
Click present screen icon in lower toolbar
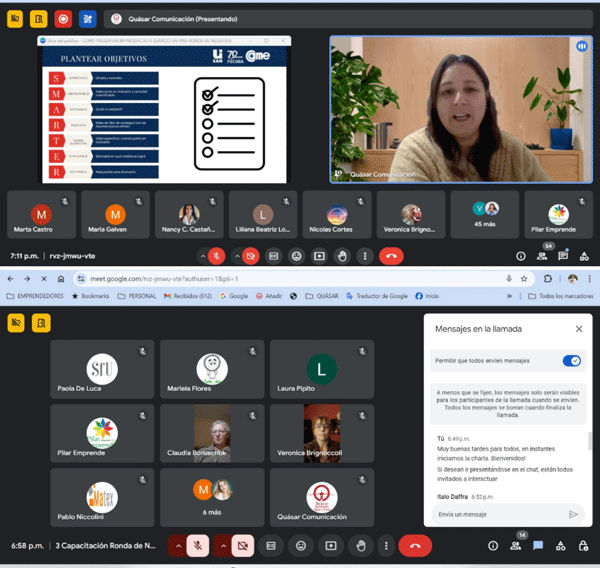pyautogui.click(x=330, y=546)
